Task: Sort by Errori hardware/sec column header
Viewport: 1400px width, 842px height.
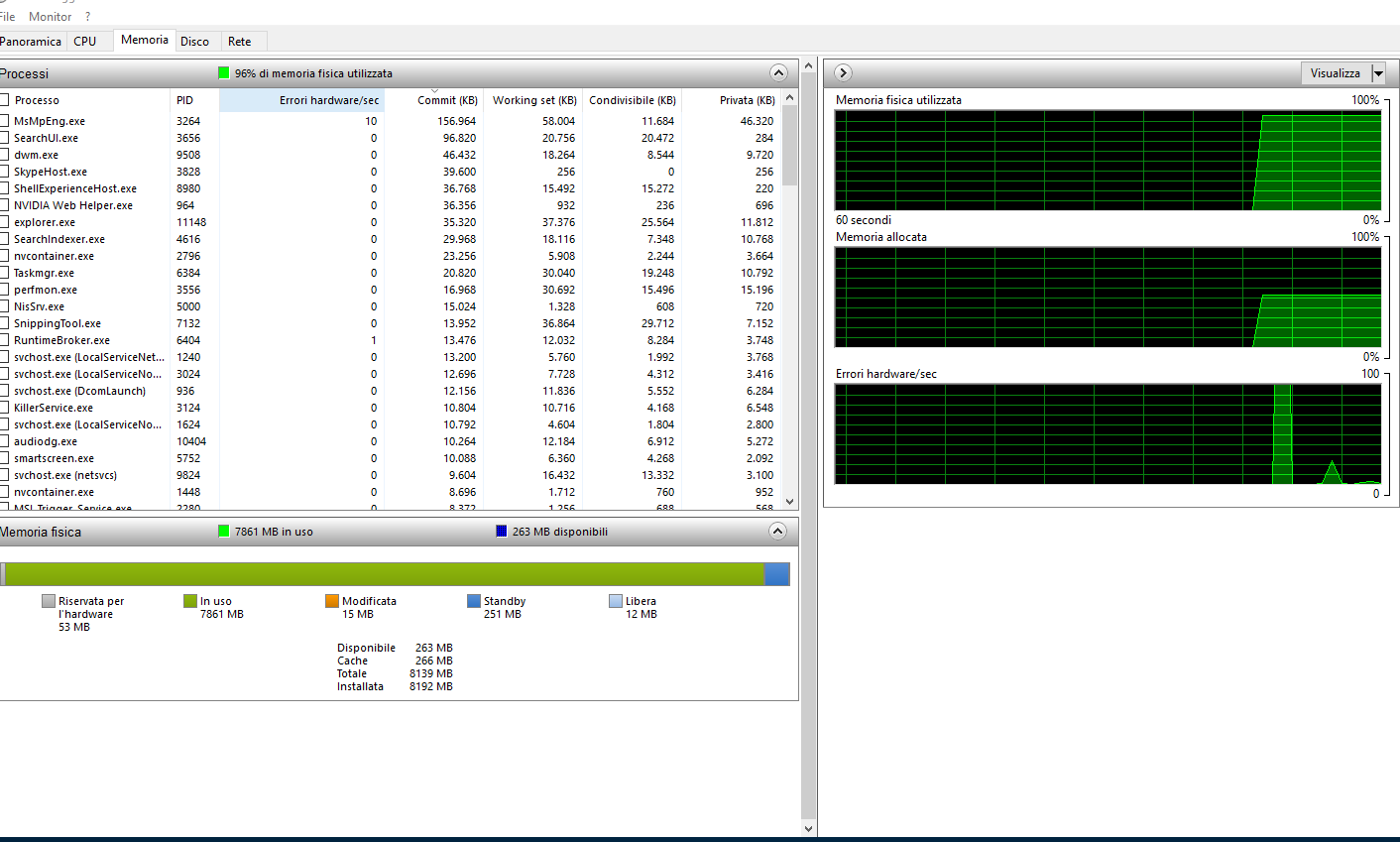Action: pos(301,100)
